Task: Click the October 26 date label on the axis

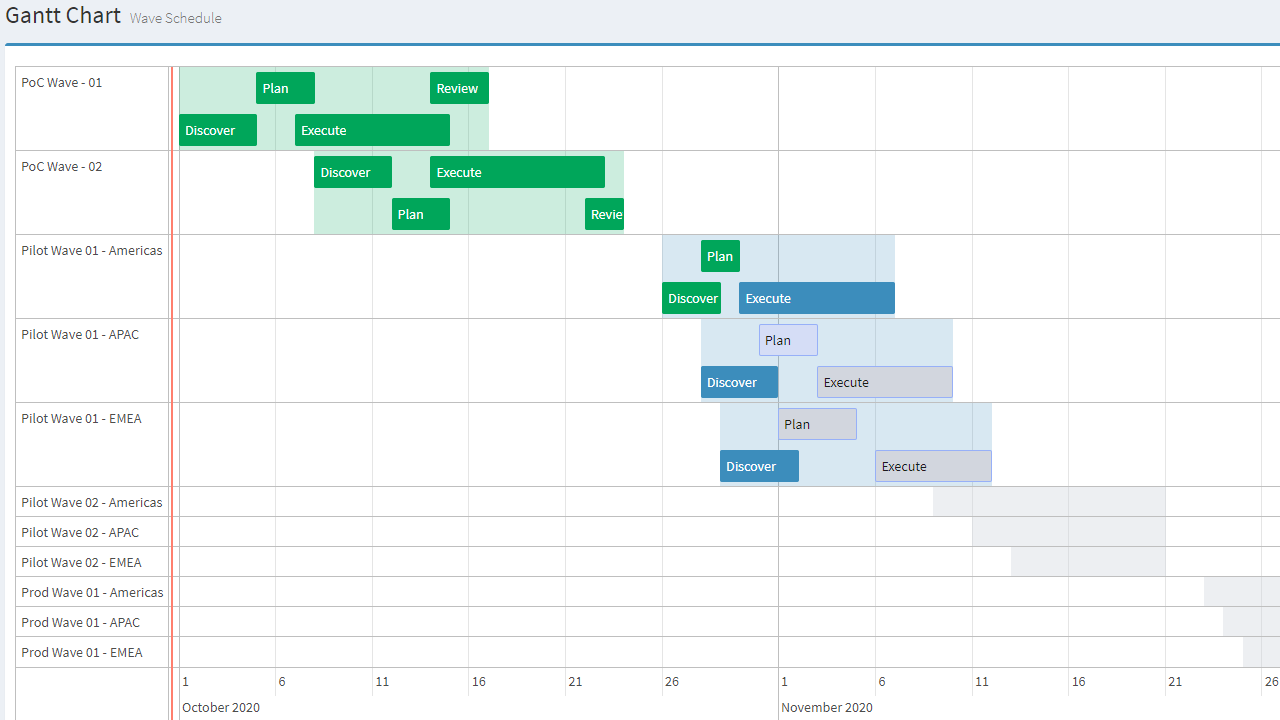Action: click(x=672, y=681)
